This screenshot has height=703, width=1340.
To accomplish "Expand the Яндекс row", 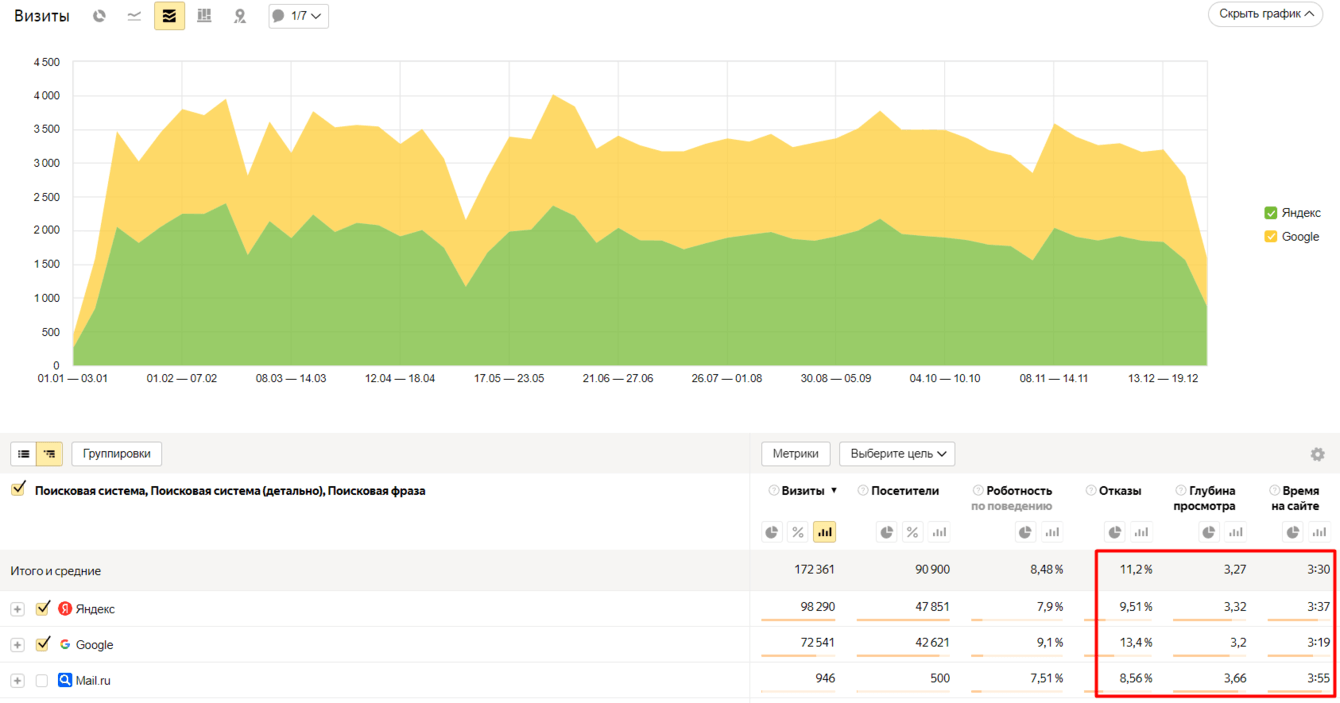I will [x=17, y=609].
